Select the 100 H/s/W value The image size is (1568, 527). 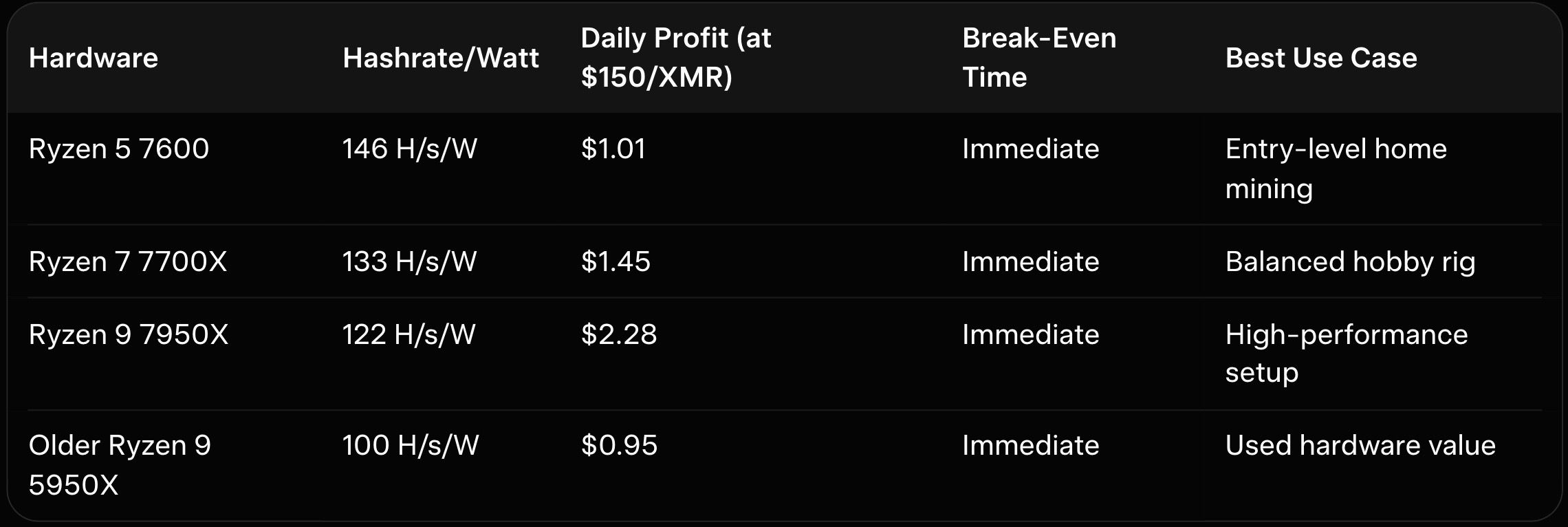click(x=411, y=446)
